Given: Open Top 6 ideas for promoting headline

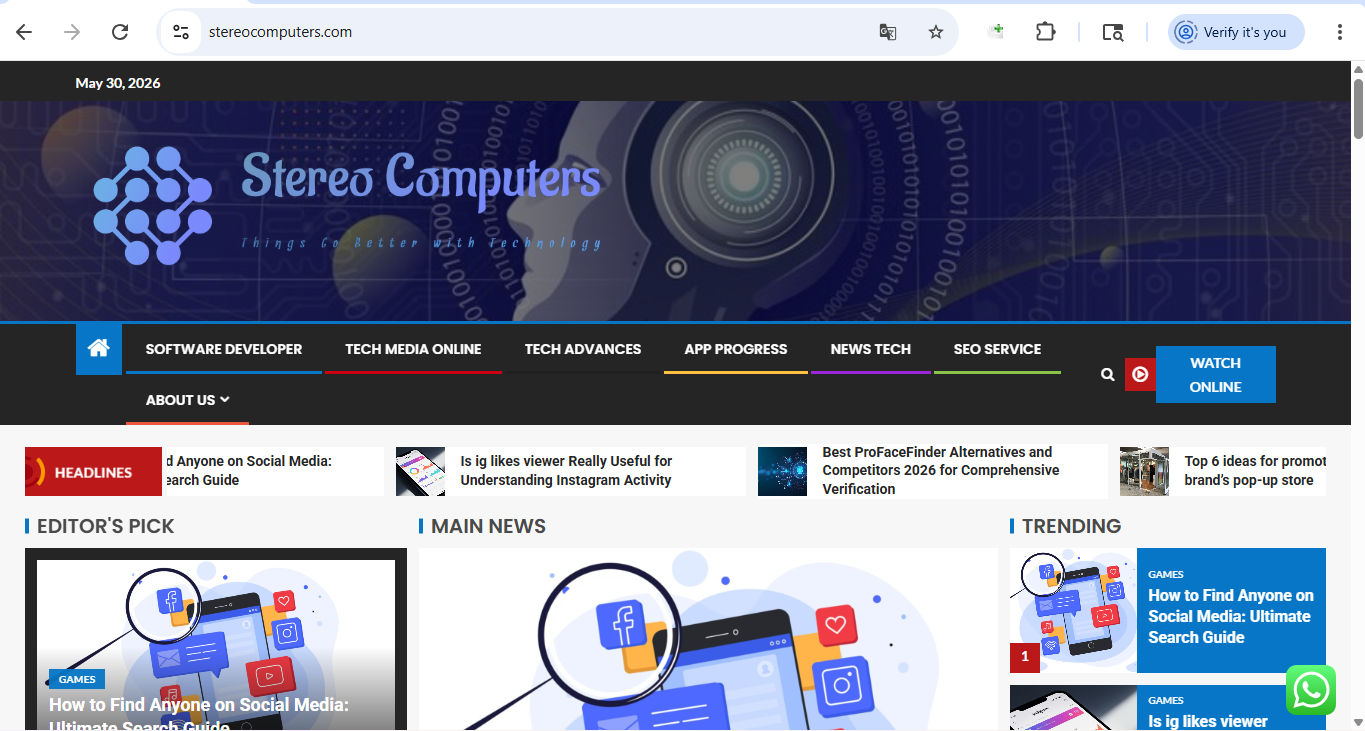Looking at the screenshot, I should [x=1255, y=470].
